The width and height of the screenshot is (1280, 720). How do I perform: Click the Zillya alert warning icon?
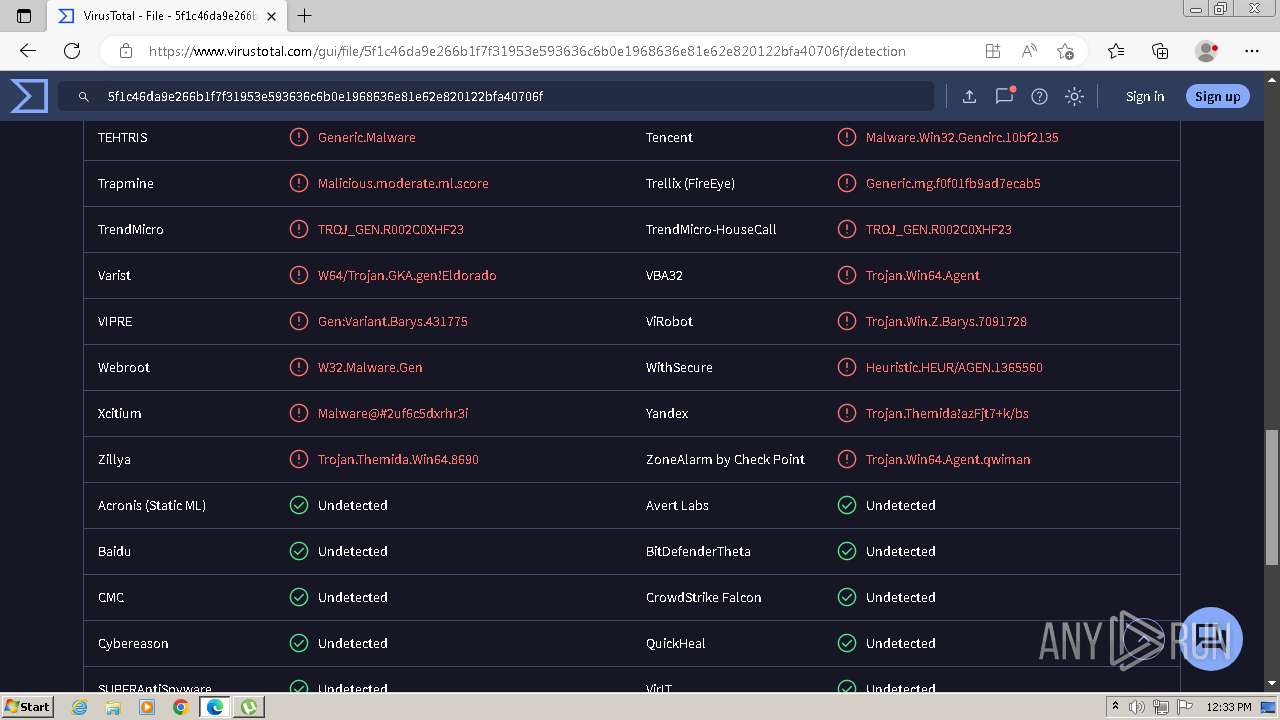coord(298,459)
